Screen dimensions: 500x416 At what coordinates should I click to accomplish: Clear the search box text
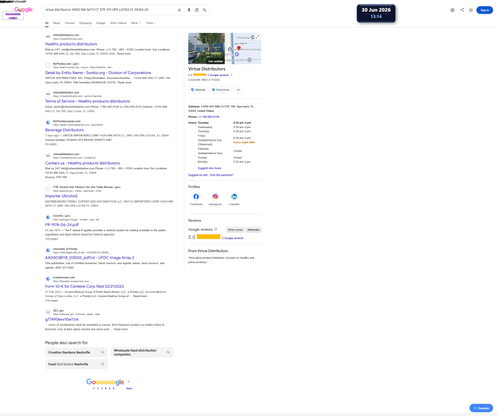pyautogui.click(x=179, y=10)
